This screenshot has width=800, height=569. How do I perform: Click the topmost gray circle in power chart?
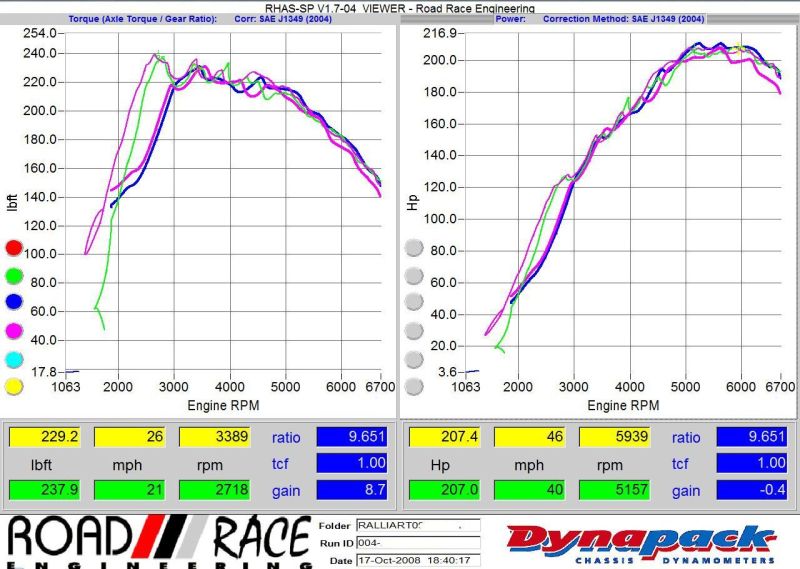click(413, 248)
